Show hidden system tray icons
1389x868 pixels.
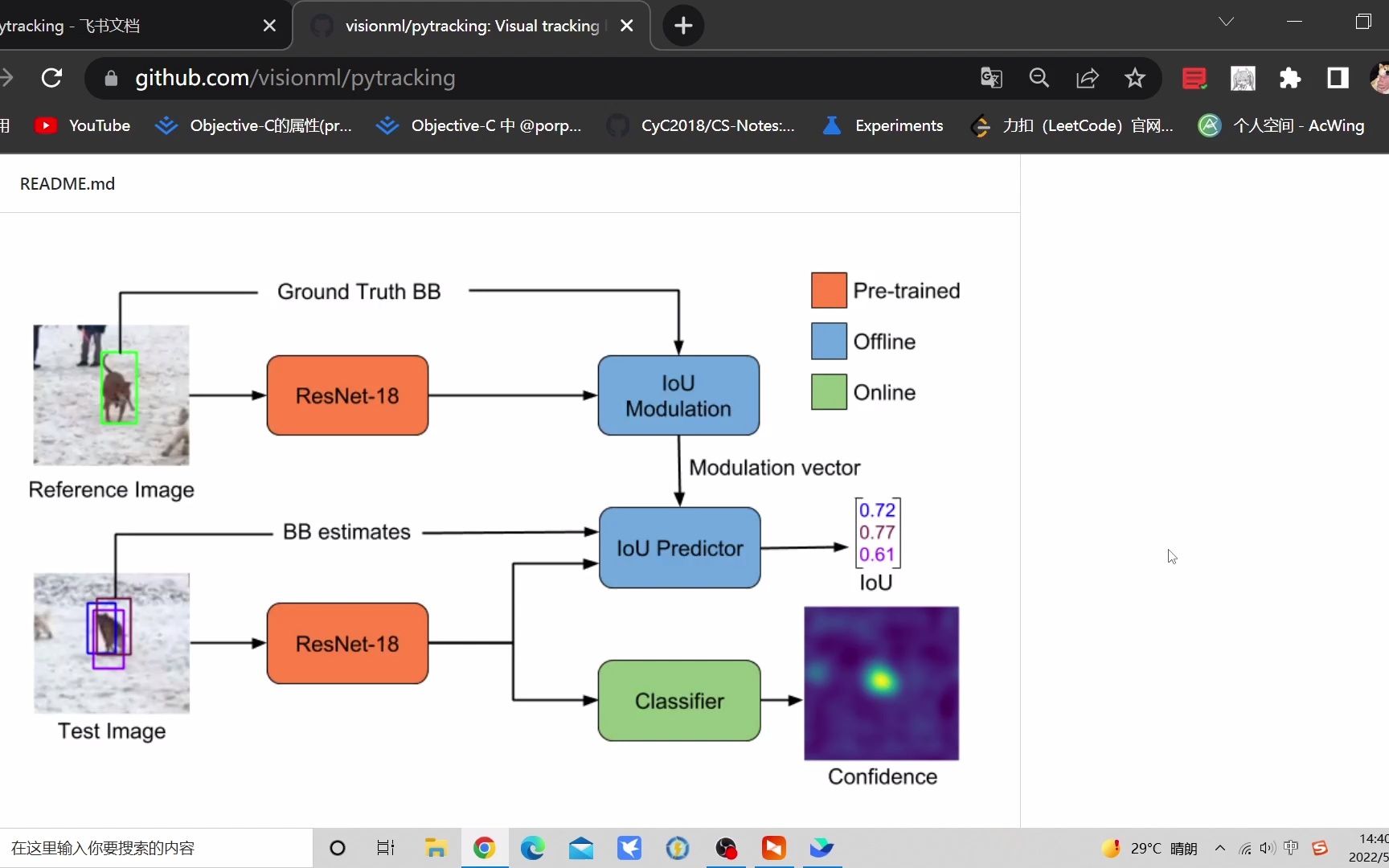[x=1220, y=848]
